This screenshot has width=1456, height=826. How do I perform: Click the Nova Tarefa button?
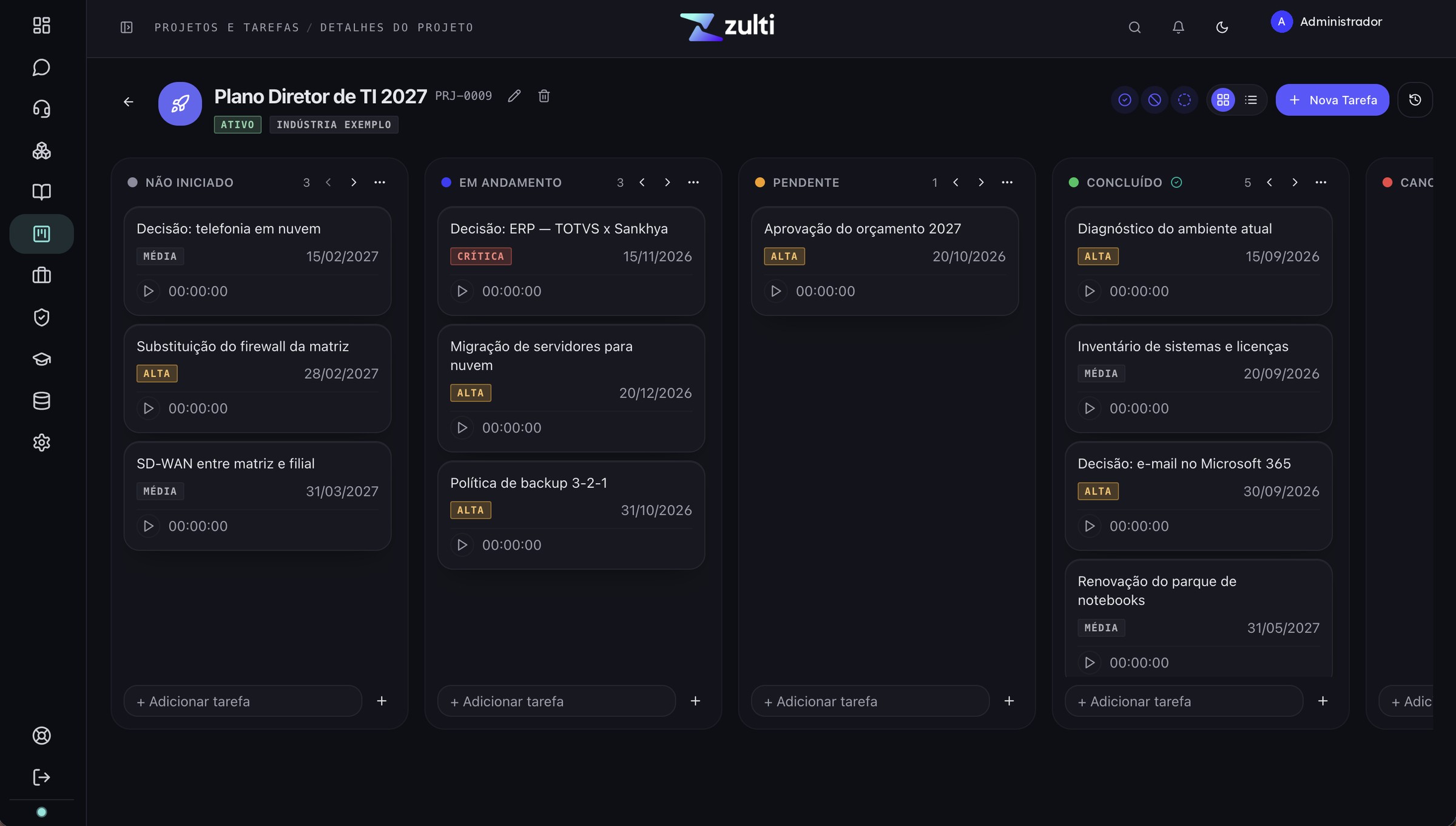click(x=1332, y=100)
